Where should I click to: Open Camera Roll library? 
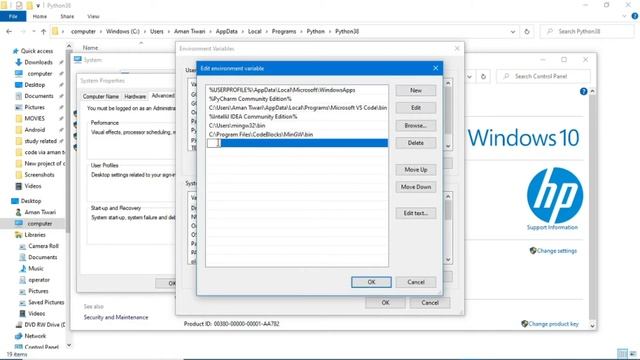tap(43, 246)
